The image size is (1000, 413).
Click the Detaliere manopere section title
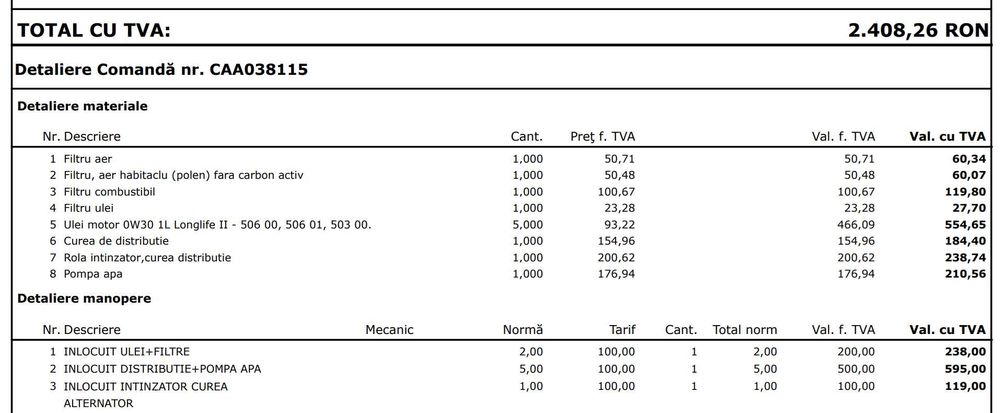tap(82, 299)
